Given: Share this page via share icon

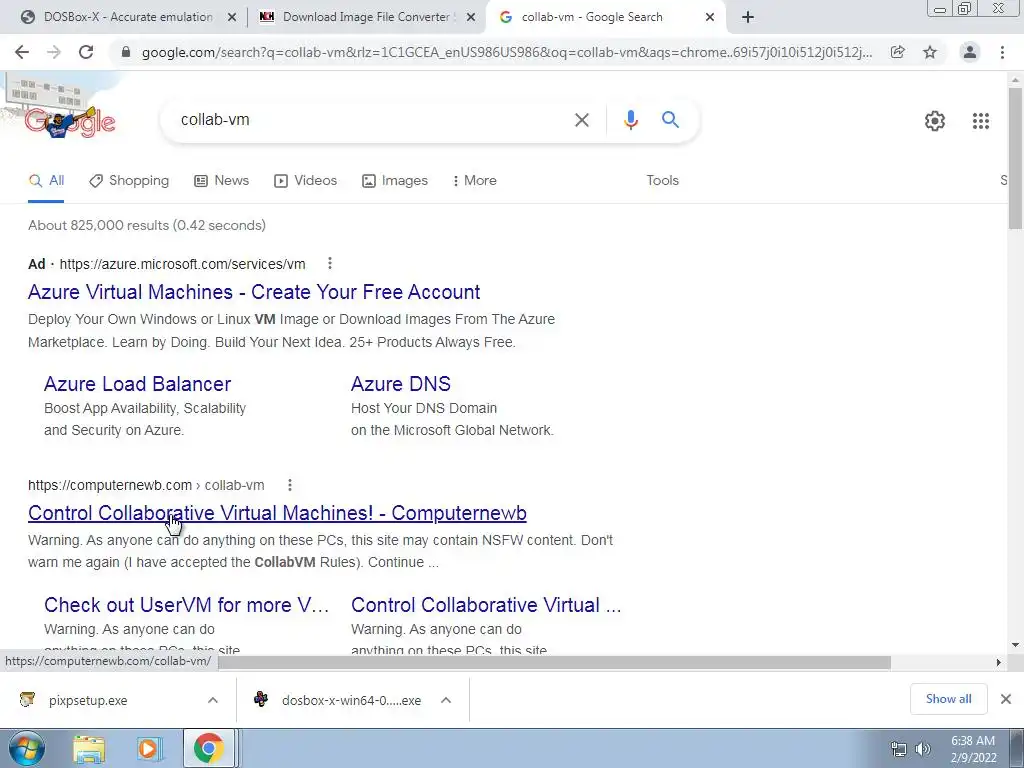Looking at the screenshot, I should pyautogui.click(x=897, y=52).
